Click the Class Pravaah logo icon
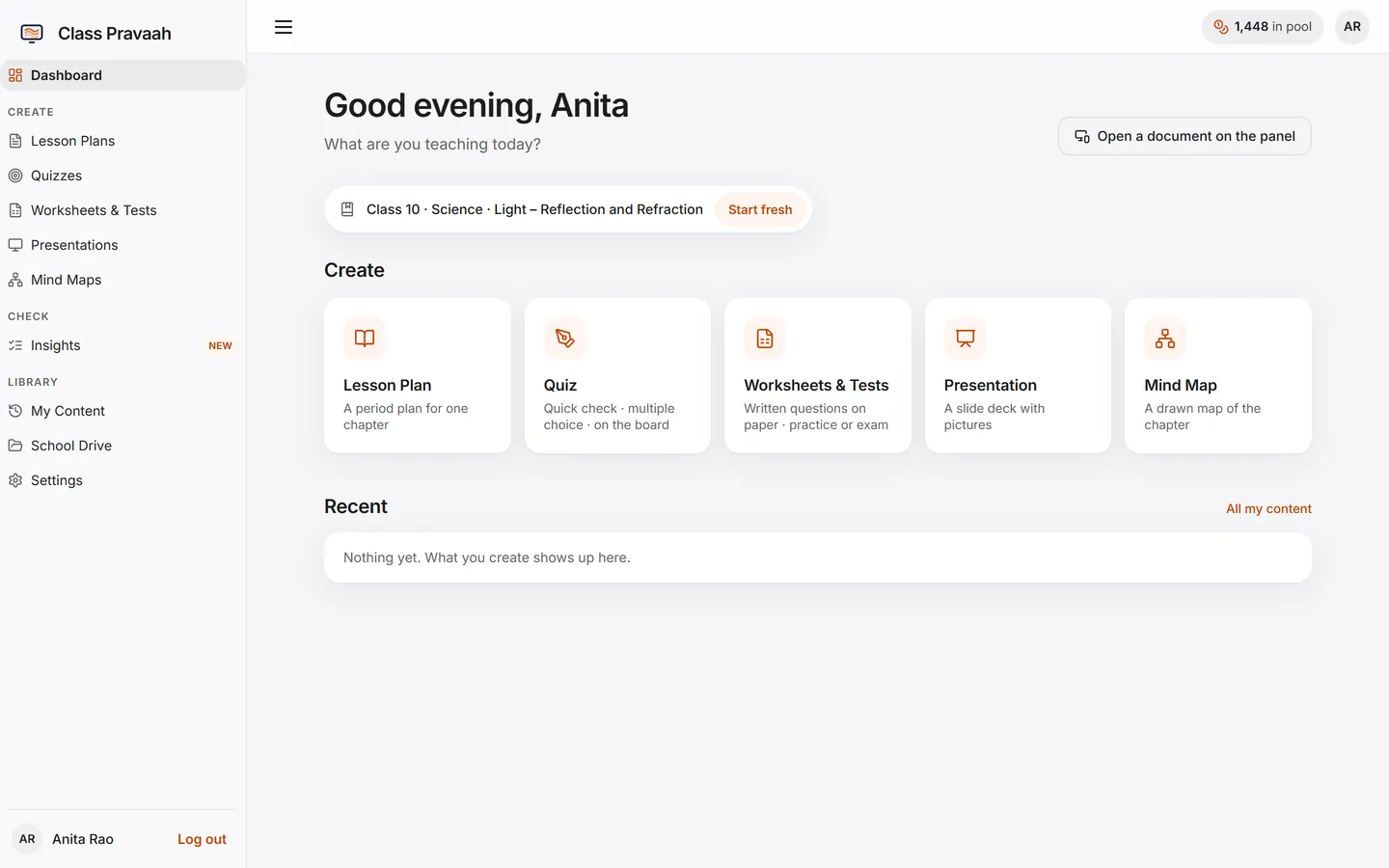This screenshot has width=1389, height=868. (x=32, y=34)
